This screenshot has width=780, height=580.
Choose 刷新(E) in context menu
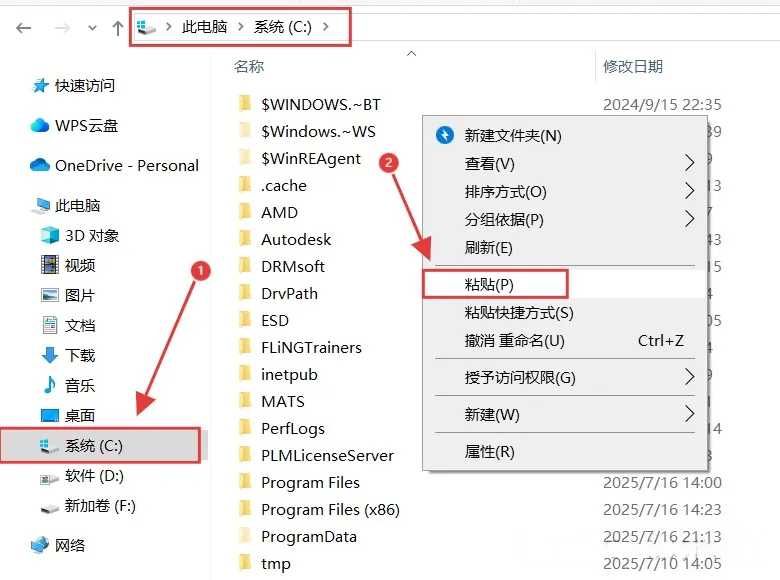coord(565,247)
